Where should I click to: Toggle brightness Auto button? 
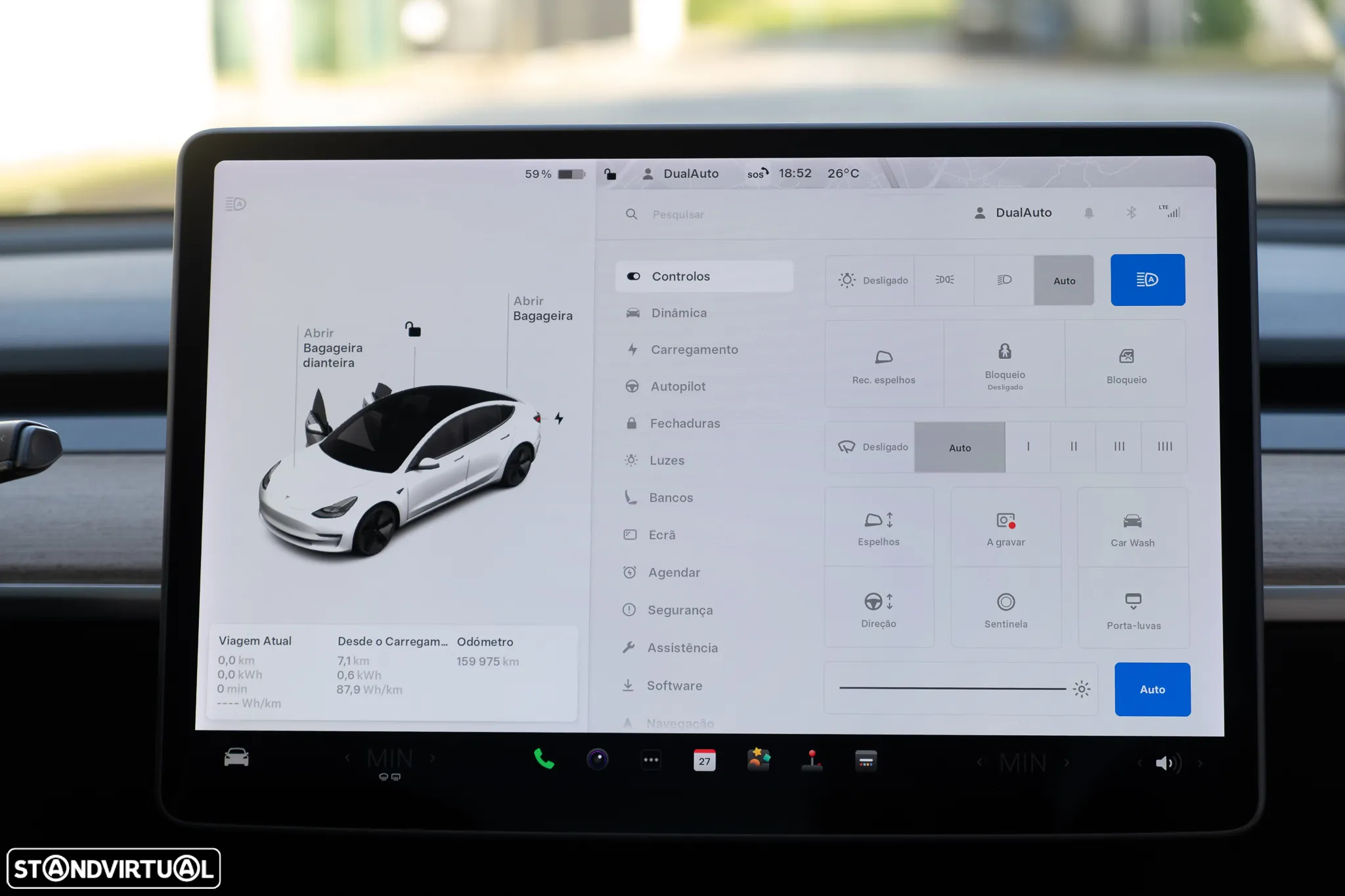[x=1153, y=689]
